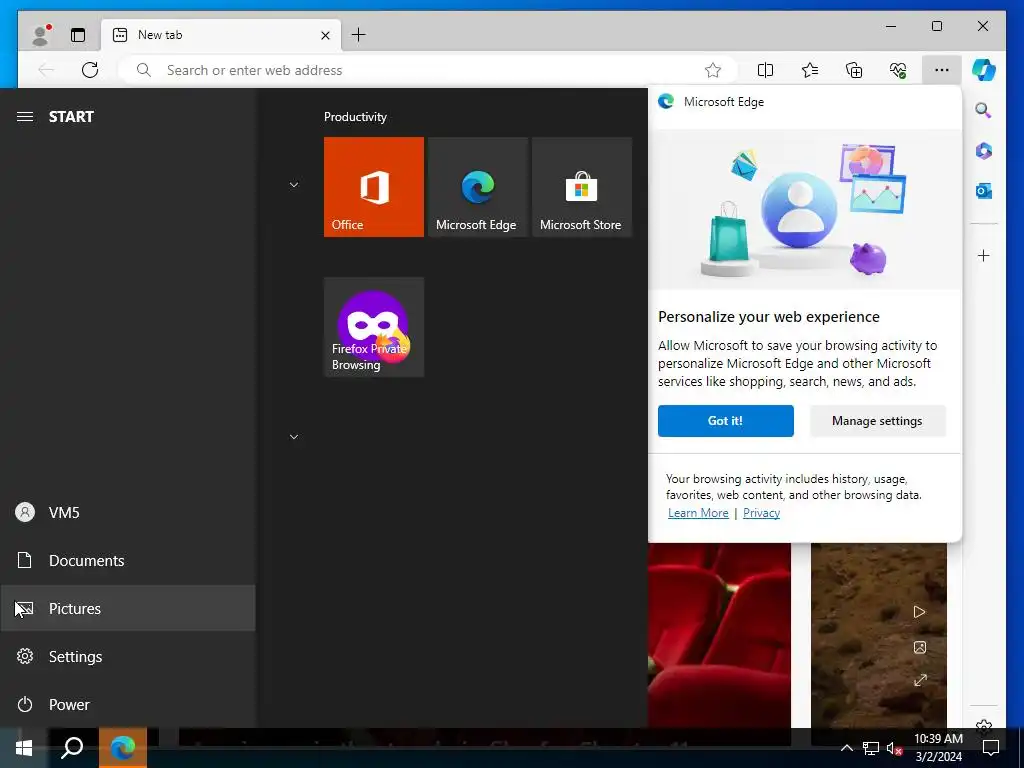Open Microsoft 365 sidebar icon
1024x768 pixels.
point(984,151)
